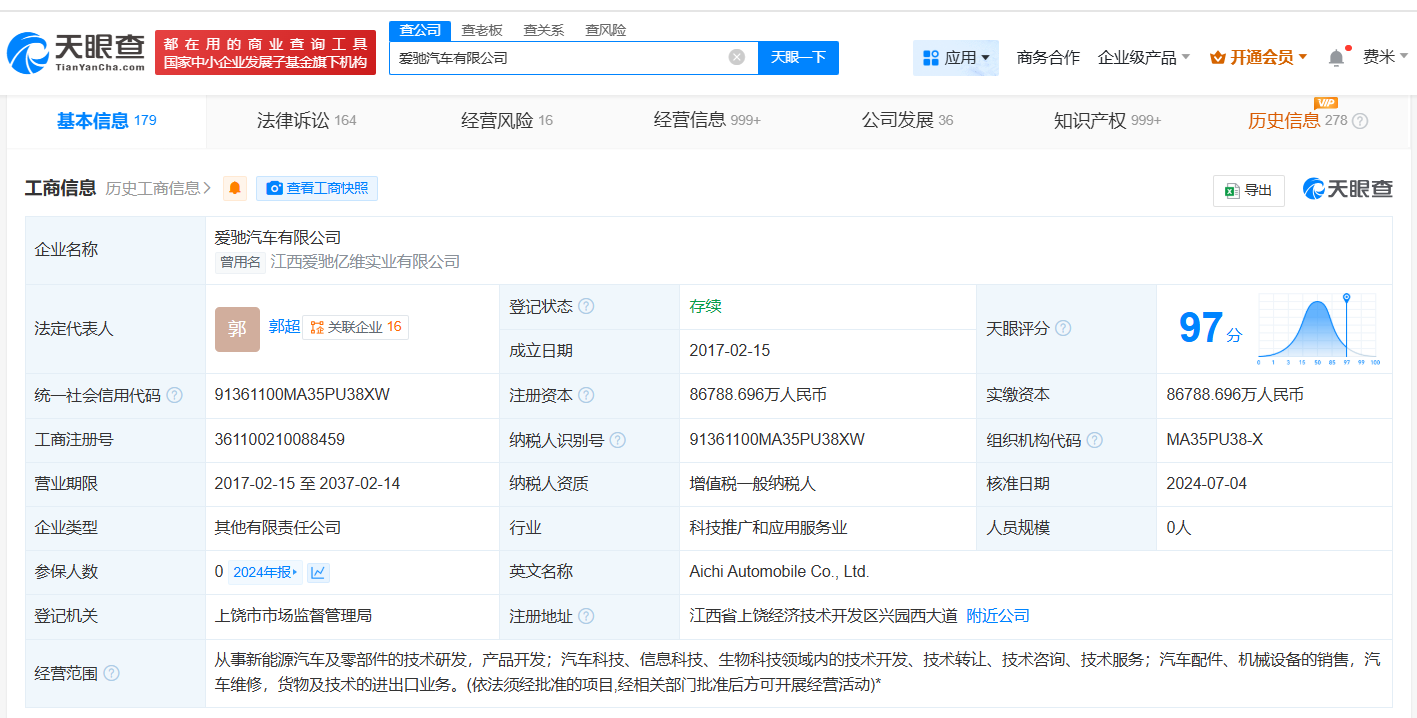The image size is (1417, 718).
Task: Show help for 经营范围
Action: coord(111,673)
